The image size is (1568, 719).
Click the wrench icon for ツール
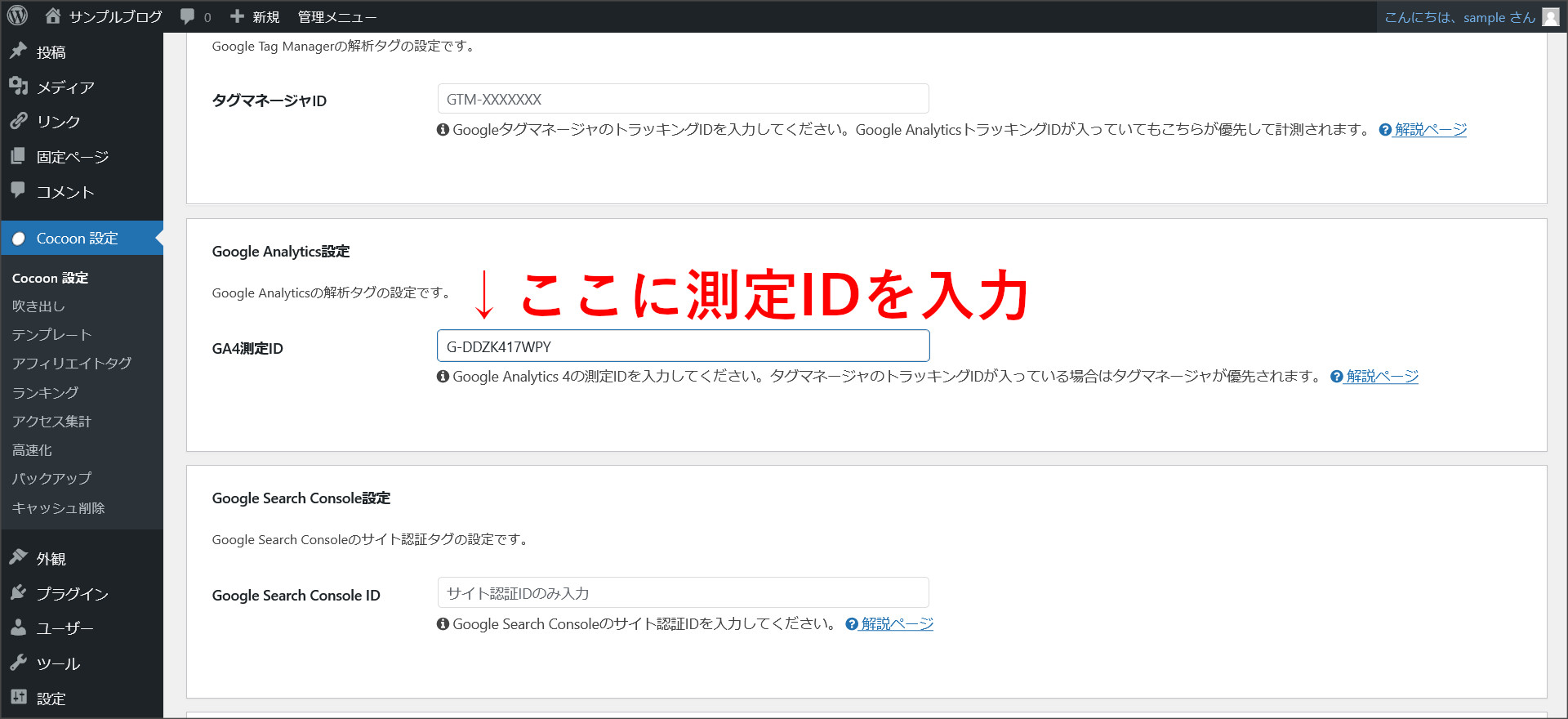19,663
